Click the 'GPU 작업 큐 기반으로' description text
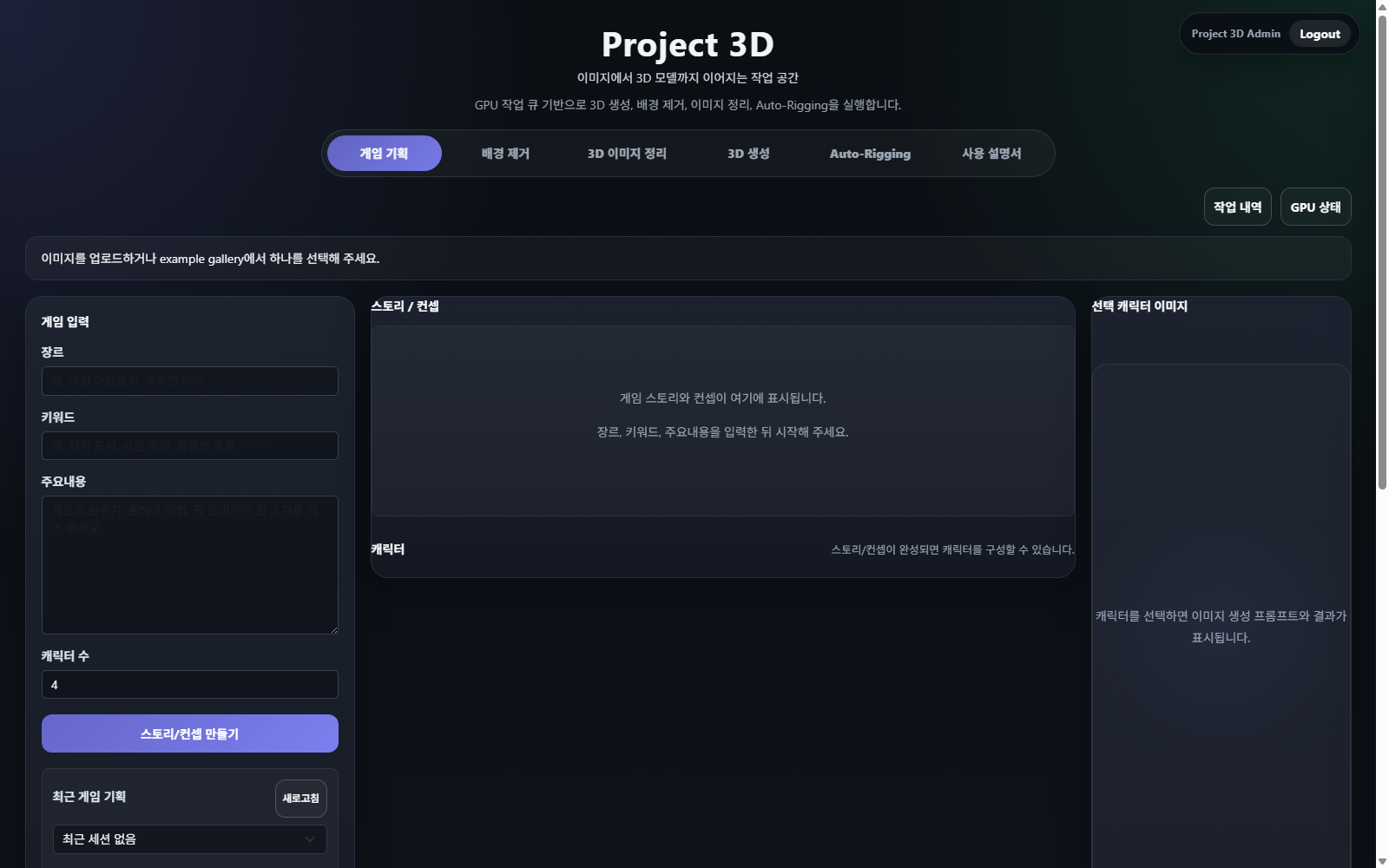 (x=688, y=105)
